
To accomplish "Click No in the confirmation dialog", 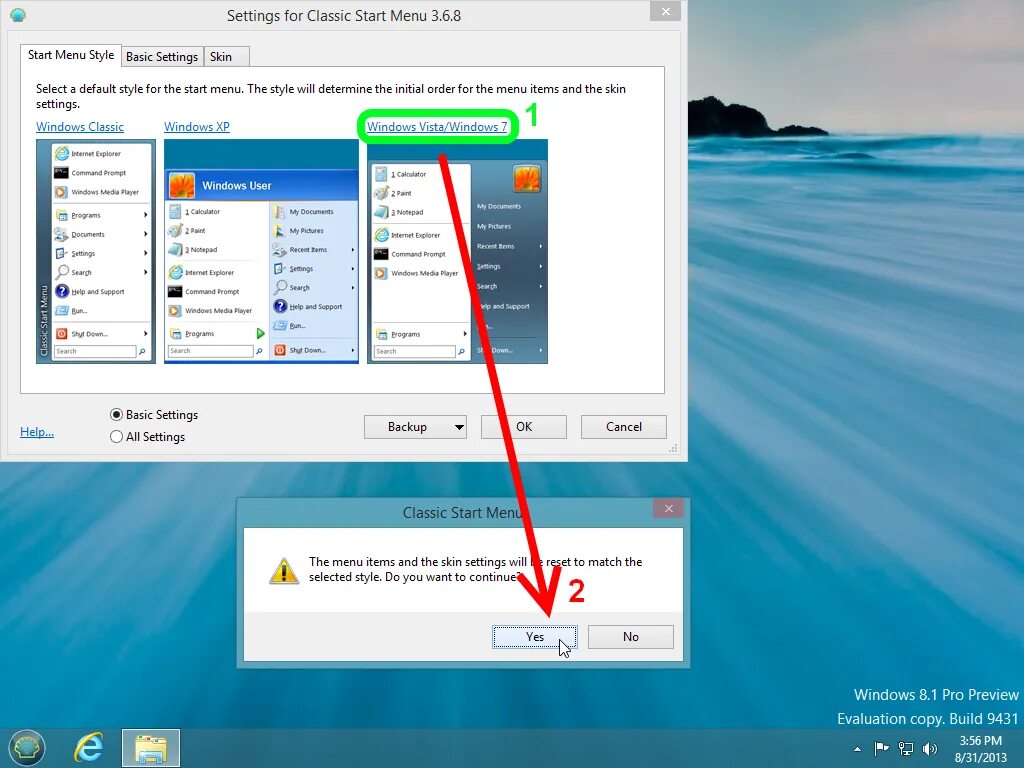I will [630, 637].
